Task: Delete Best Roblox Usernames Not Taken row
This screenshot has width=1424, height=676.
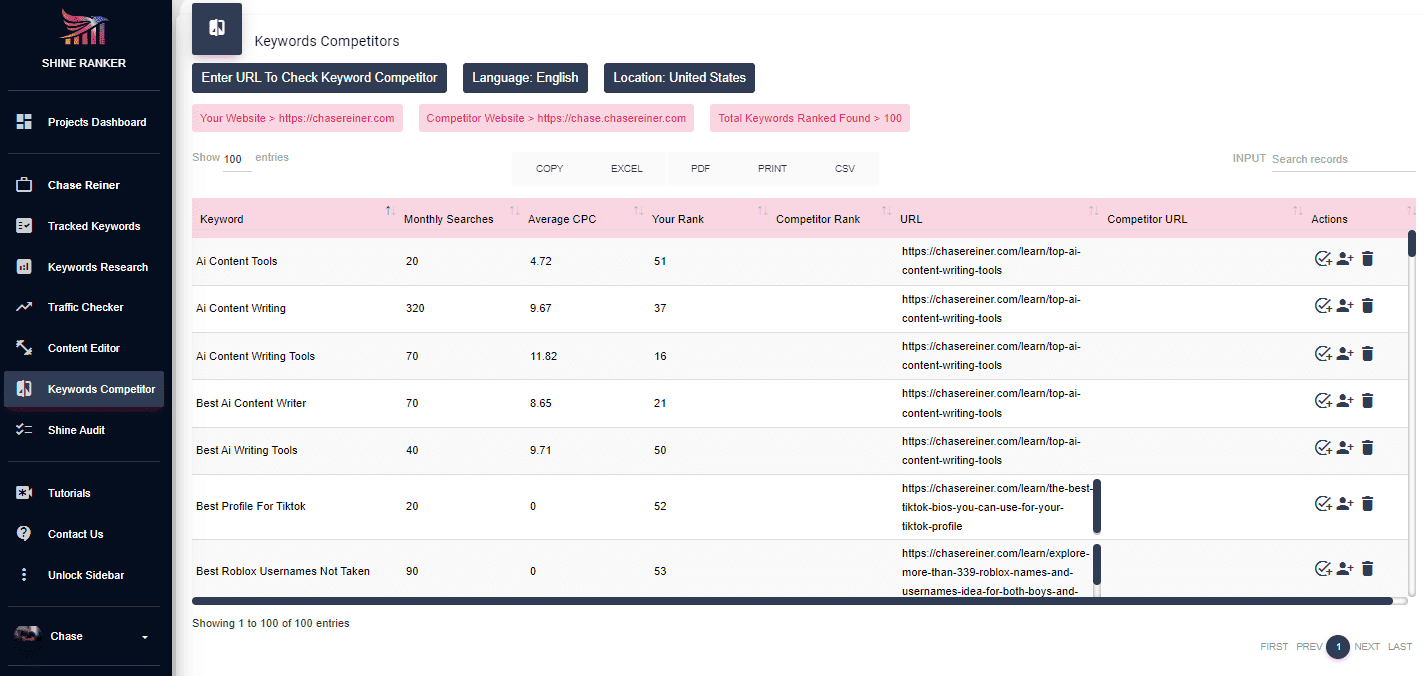Action: [x=1368, y=569]
